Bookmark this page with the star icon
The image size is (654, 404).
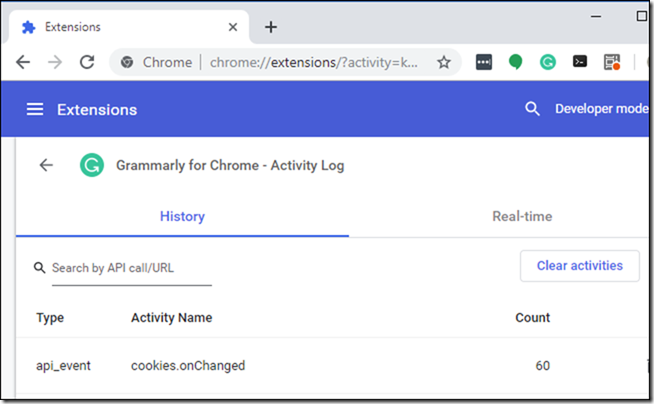pyautogui.click(x=444, y=62)
